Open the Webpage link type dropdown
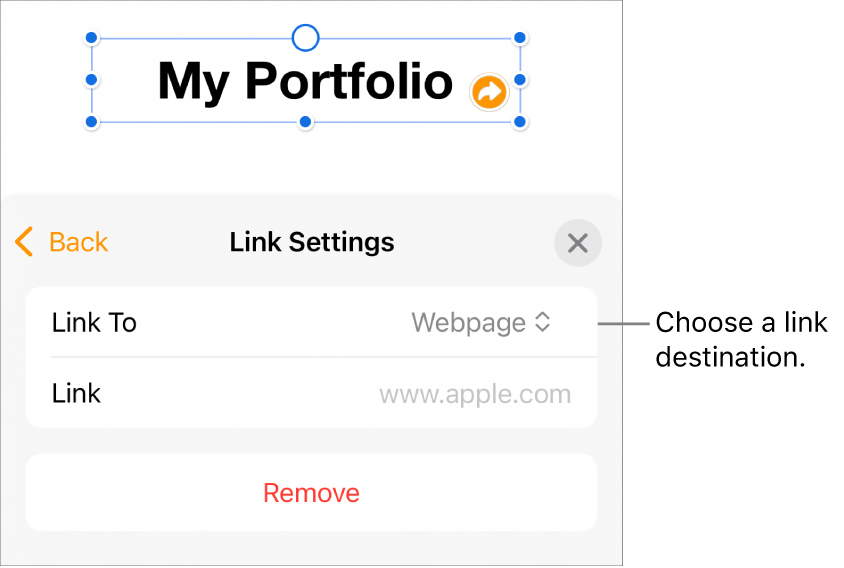Viewport: 844px width, 568px height. (480, 323)
